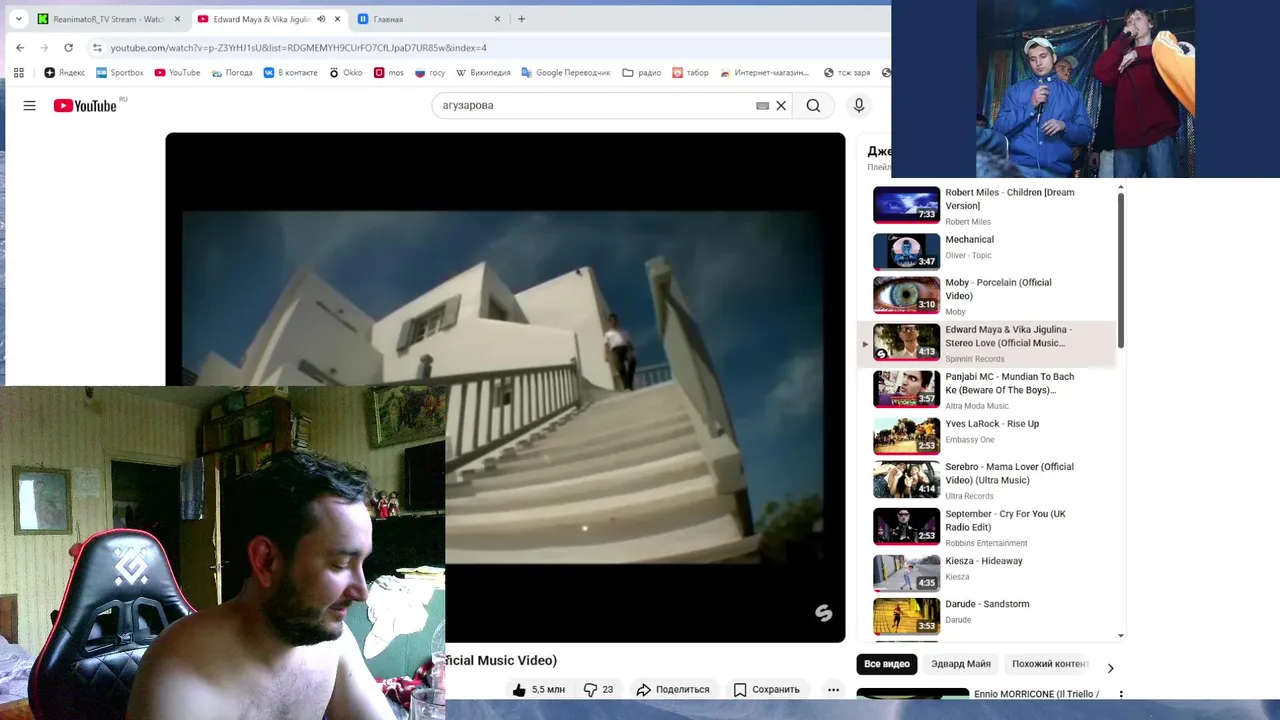This screenshot has width=1280, height=720.
Task: Close the ReanimatoR_TV Stream tab
Action: (177, 19)
